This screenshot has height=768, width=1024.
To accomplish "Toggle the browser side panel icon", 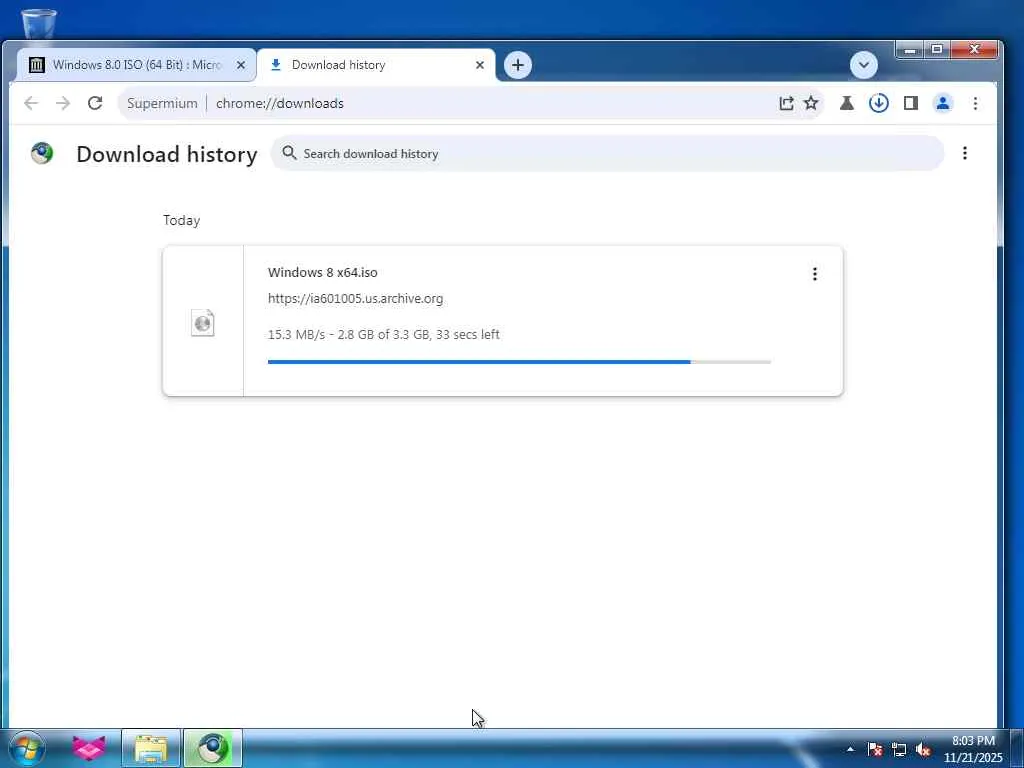I will tap(911, 103).
